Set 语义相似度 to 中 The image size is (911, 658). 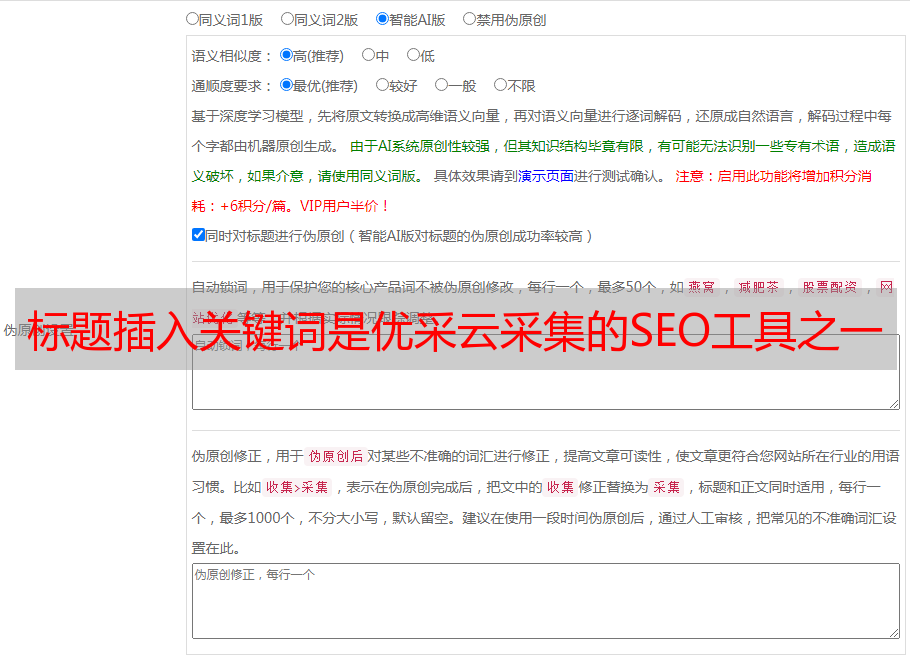368,55
